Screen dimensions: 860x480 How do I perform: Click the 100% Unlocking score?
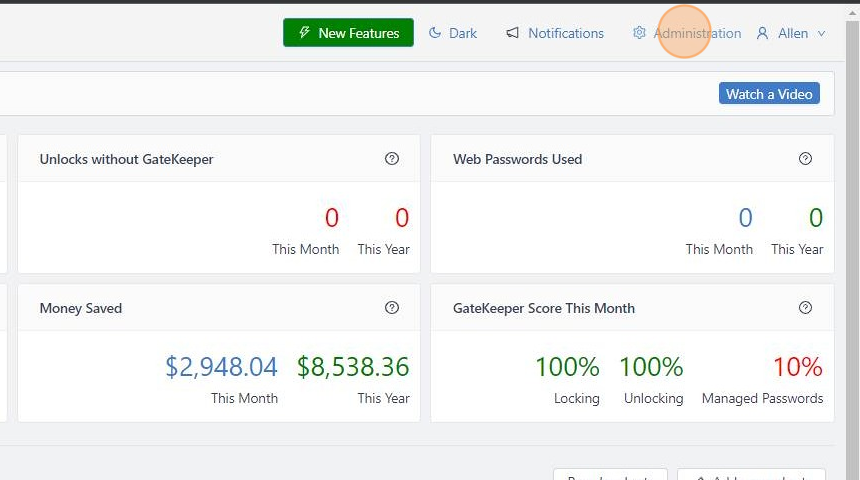(x=651, y=367)
